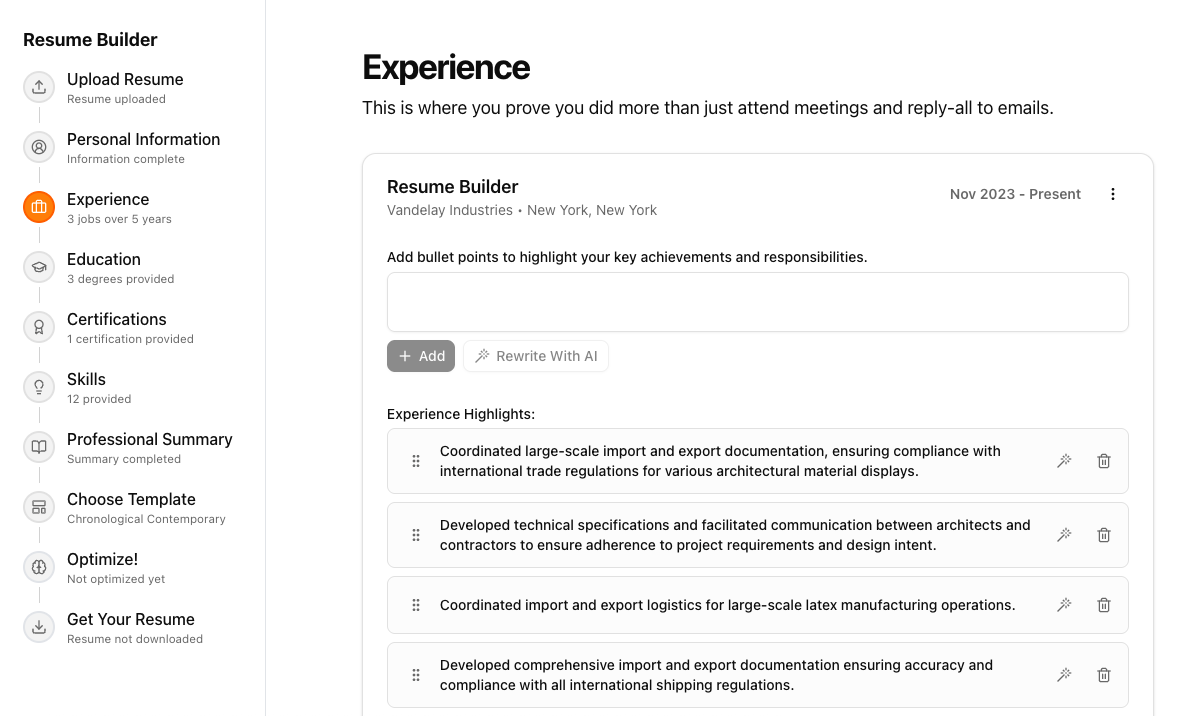The image size is (1183, 716).
Task: Select the active Experience briefcase icon
Action: (38, 207)
